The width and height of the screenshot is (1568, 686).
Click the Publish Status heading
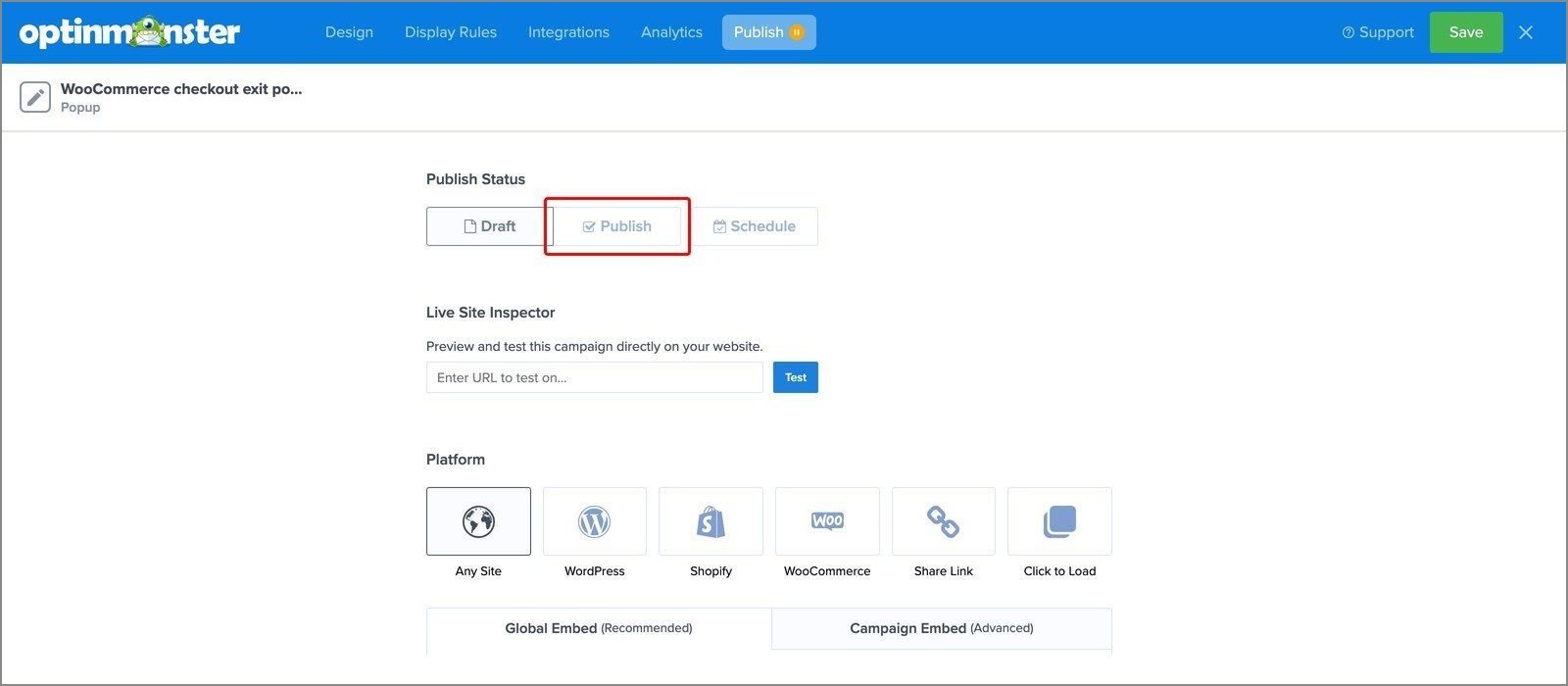tap(475, 179)
